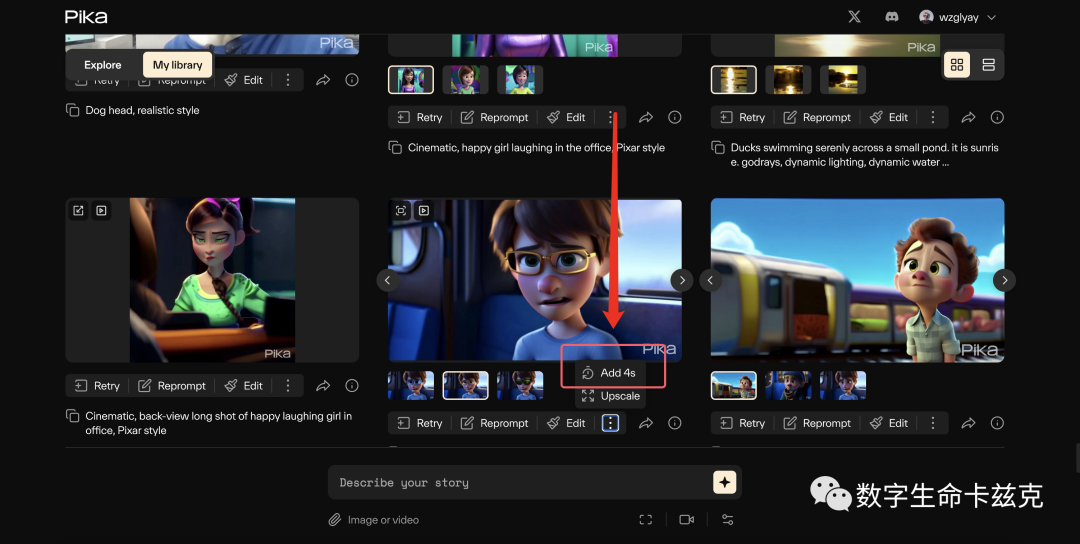Select the sunglasses boy variation thumbnail

520,386
